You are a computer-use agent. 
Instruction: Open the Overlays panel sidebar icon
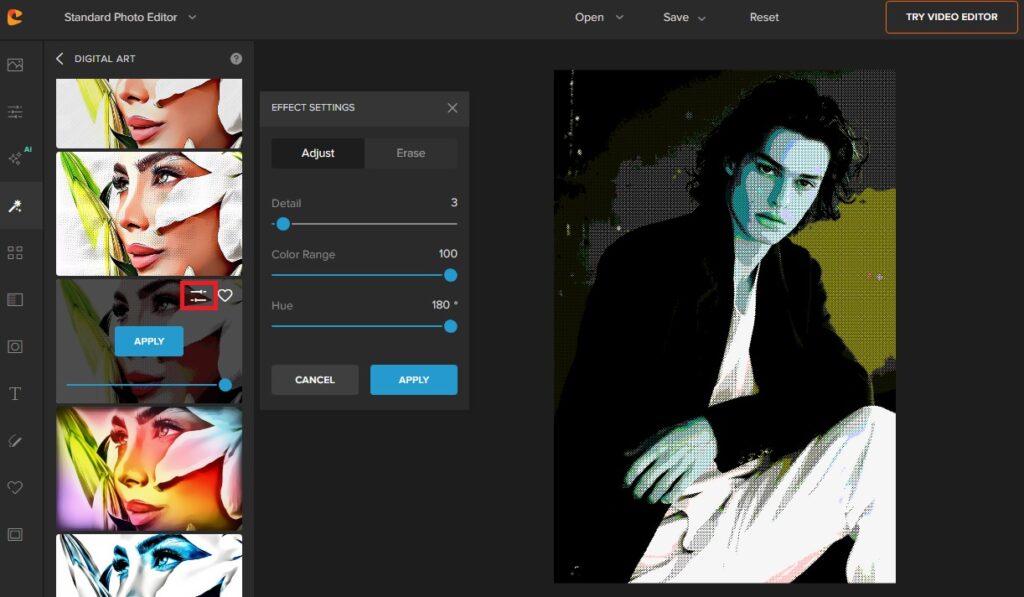point(15,300)
